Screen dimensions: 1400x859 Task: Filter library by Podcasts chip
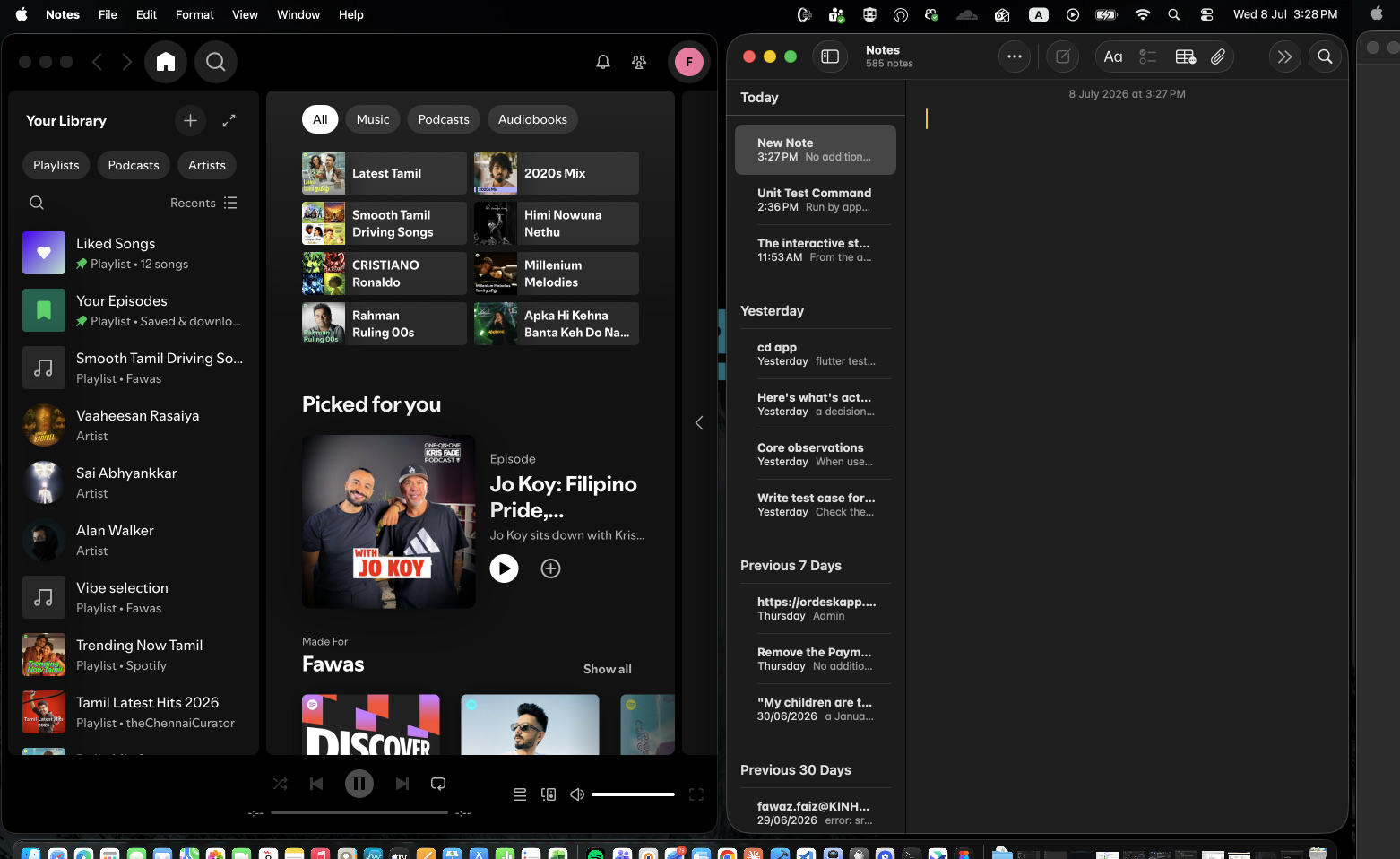click(x=134, y=165)
